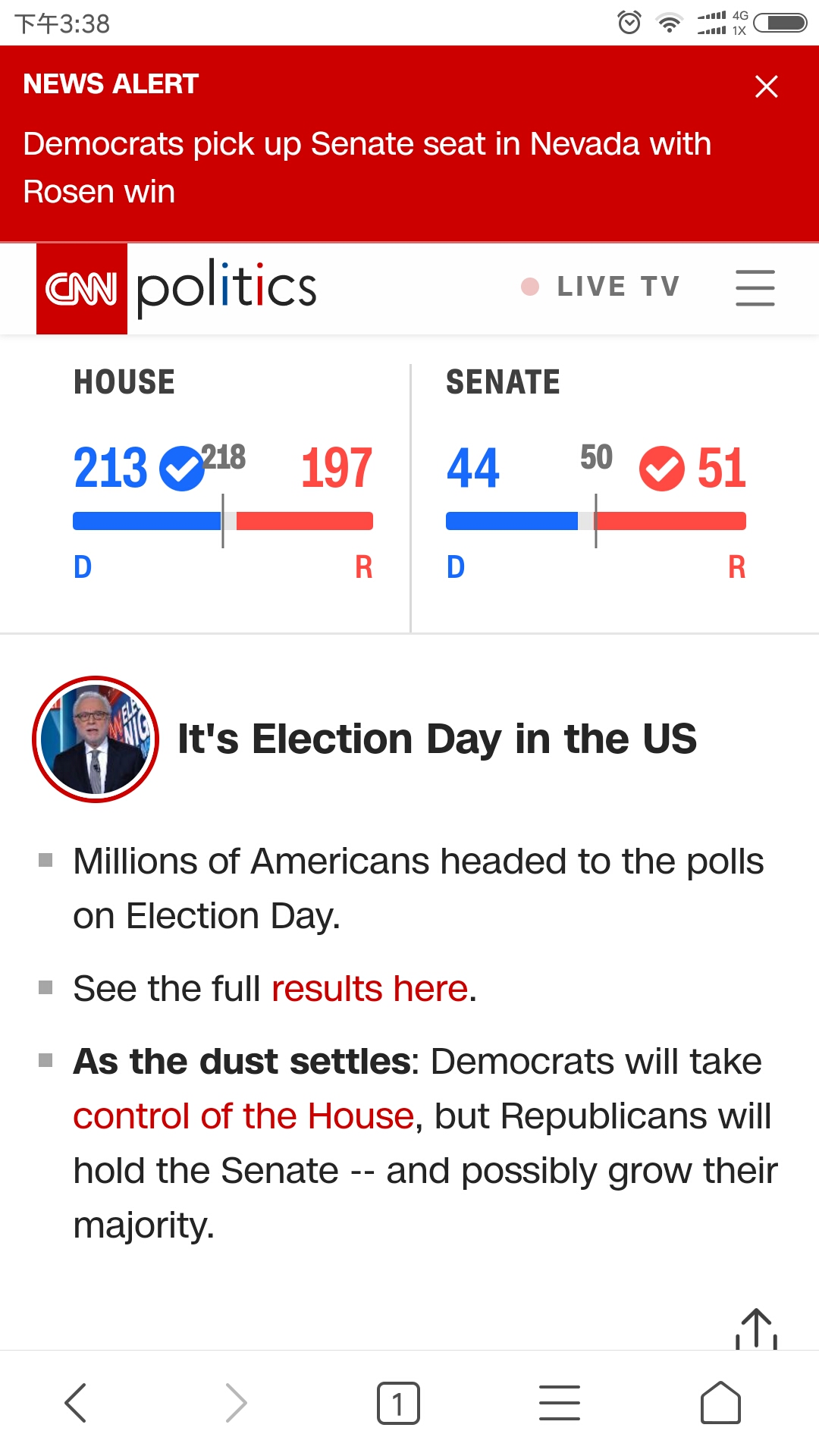Image resolution: width=819 pixels, height=1456 pixels.
Task: Tap the House seat balance bar
Action: point(223,521)
